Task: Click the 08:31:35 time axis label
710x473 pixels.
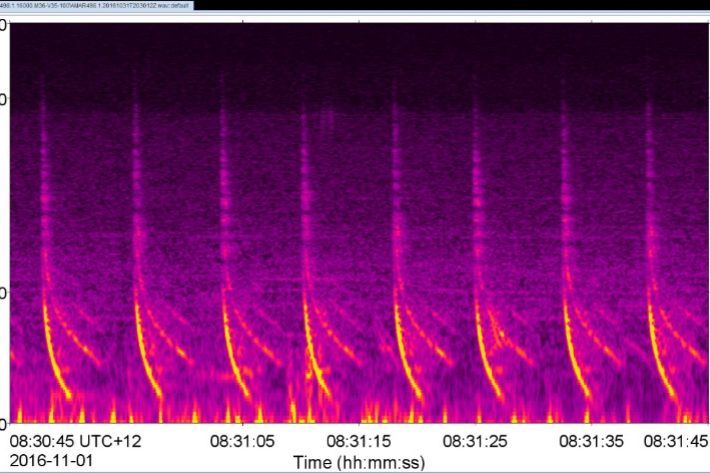Action: point(589,440)
